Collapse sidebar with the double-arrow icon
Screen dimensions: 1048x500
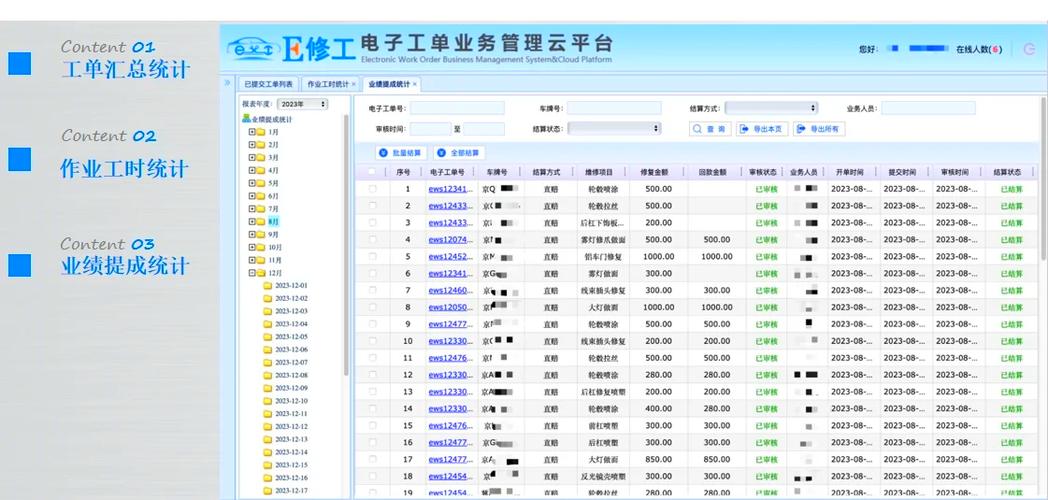click(227, 83)
